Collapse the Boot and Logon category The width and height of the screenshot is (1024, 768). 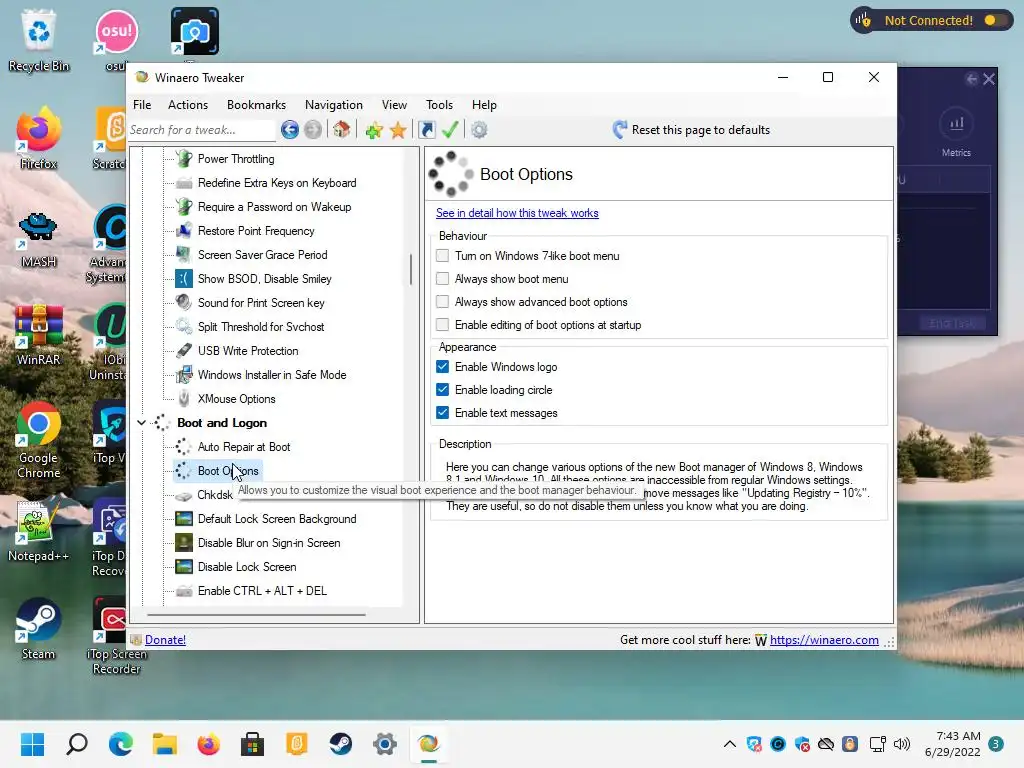pyautogui.click(x=141, y=423)
